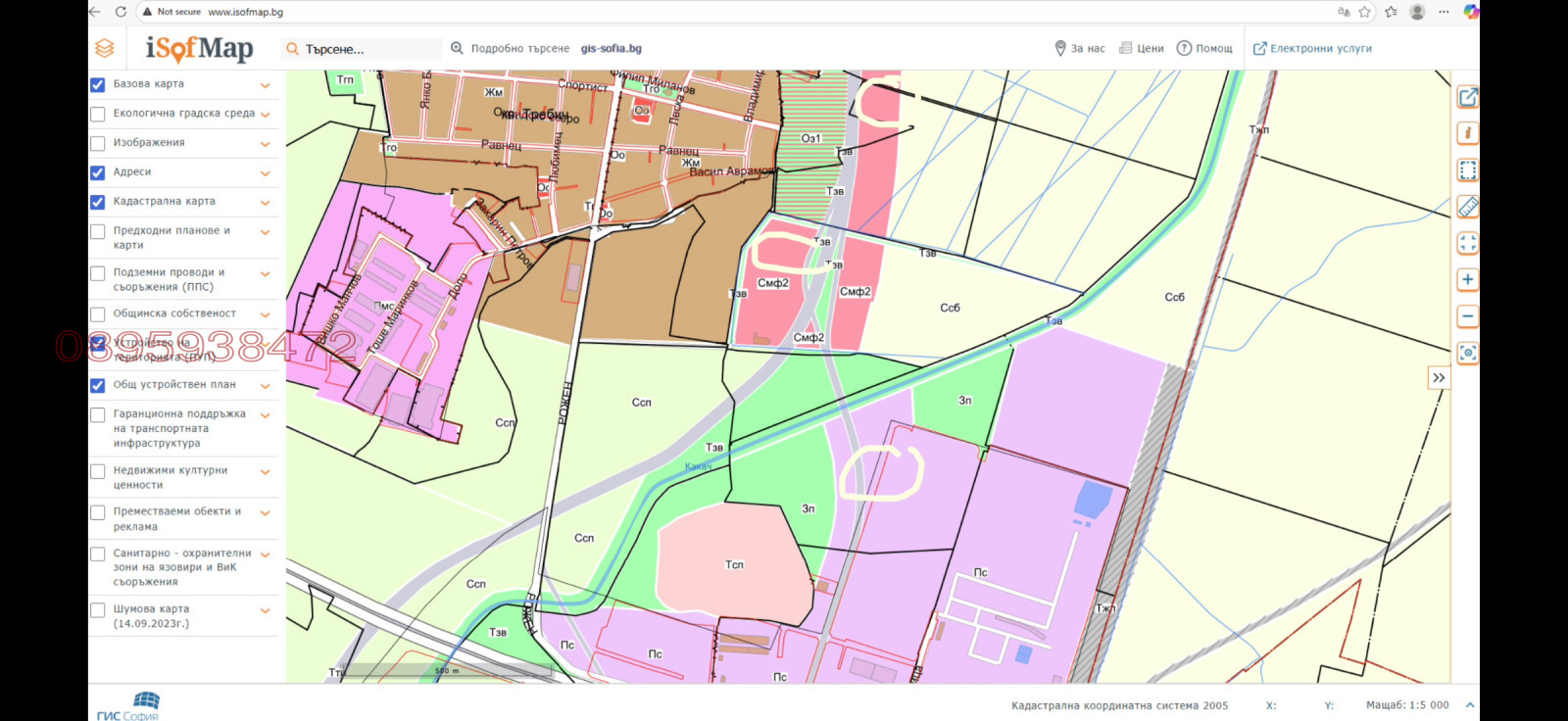This screenshot has width=1568, height=721.
Task: Toggle the Кадастрална карта checkbox off
Action: (98, 203)
